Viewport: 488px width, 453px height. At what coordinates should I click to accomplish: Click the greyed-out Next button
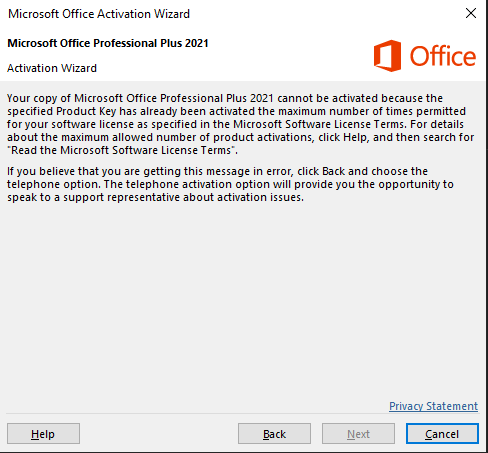(x=358, y=433)
